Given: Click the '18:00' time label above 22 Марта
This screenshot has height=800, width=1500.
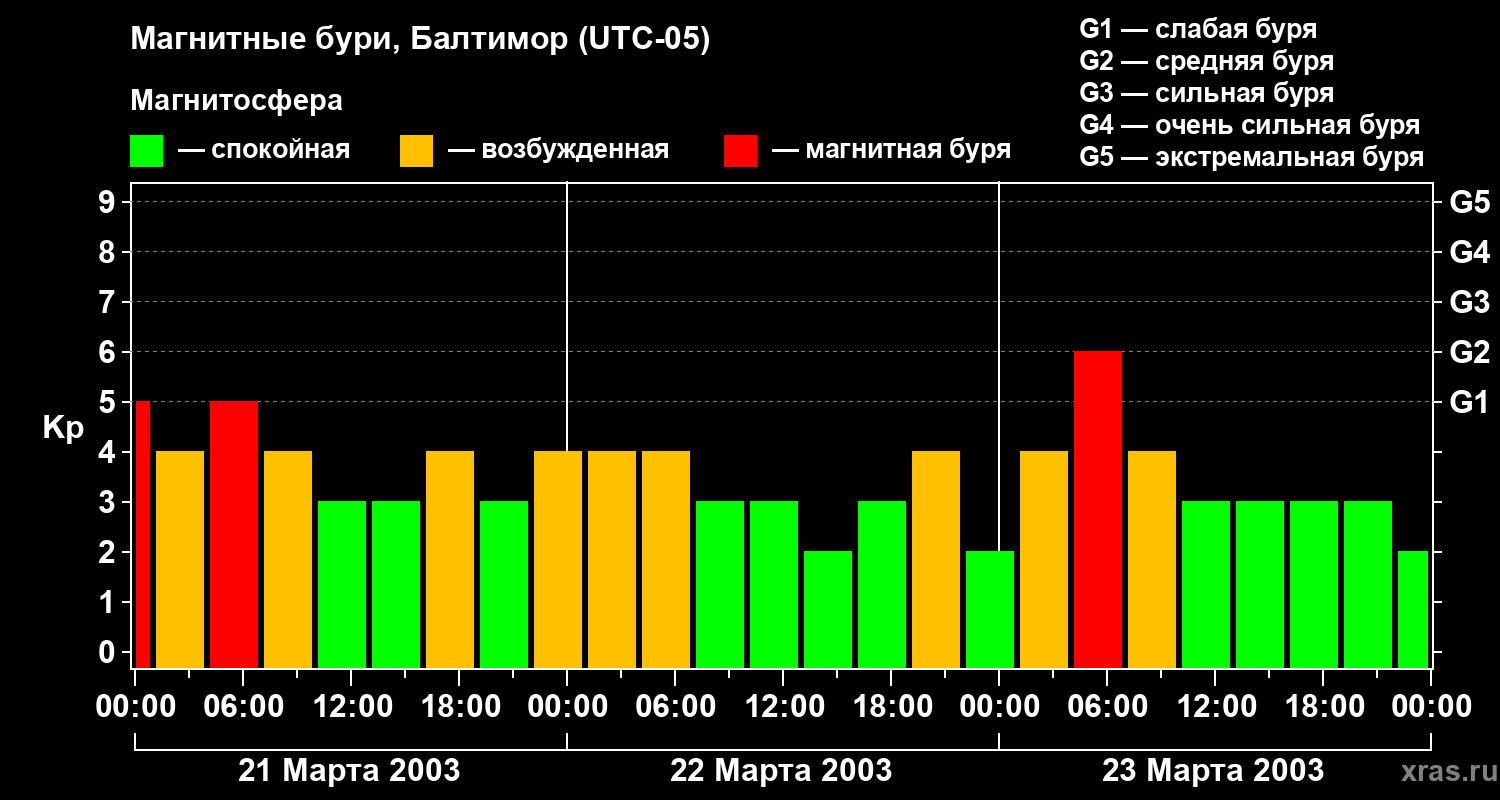Looking at the screenshot, I should [891, 706].
